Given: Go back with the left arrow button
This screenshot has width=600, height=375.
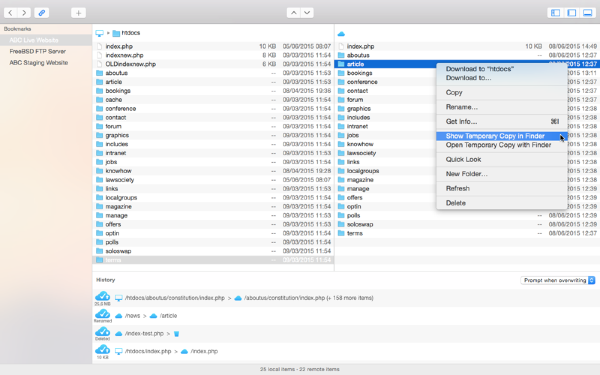Looking at the screenshot, I should click(11, 13).
